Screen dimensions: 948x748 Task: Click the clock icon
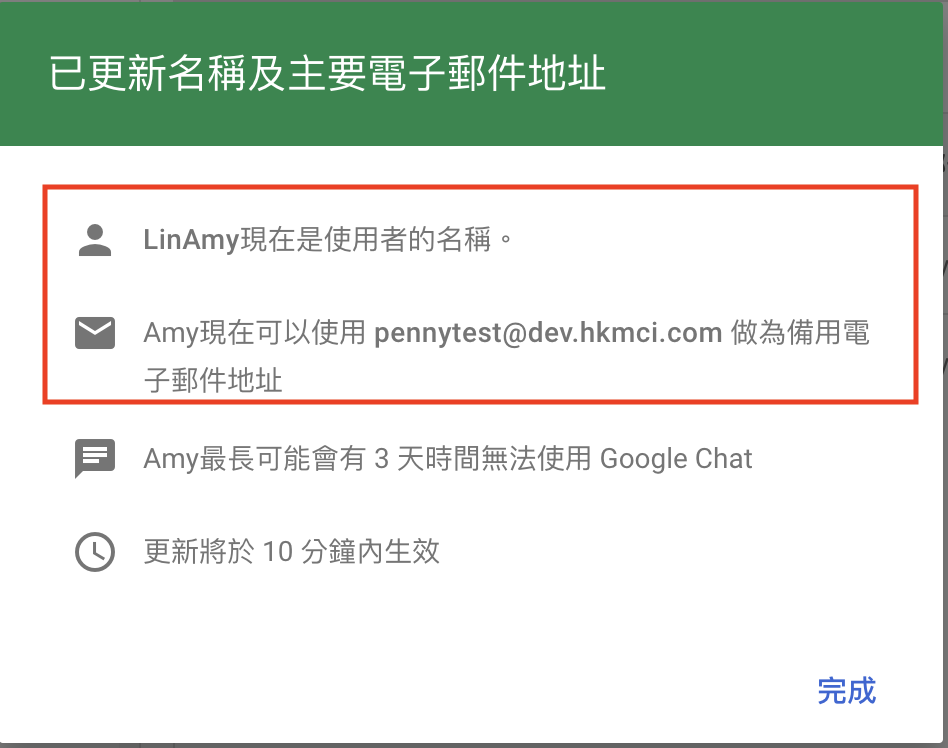(x=95, y=551)
